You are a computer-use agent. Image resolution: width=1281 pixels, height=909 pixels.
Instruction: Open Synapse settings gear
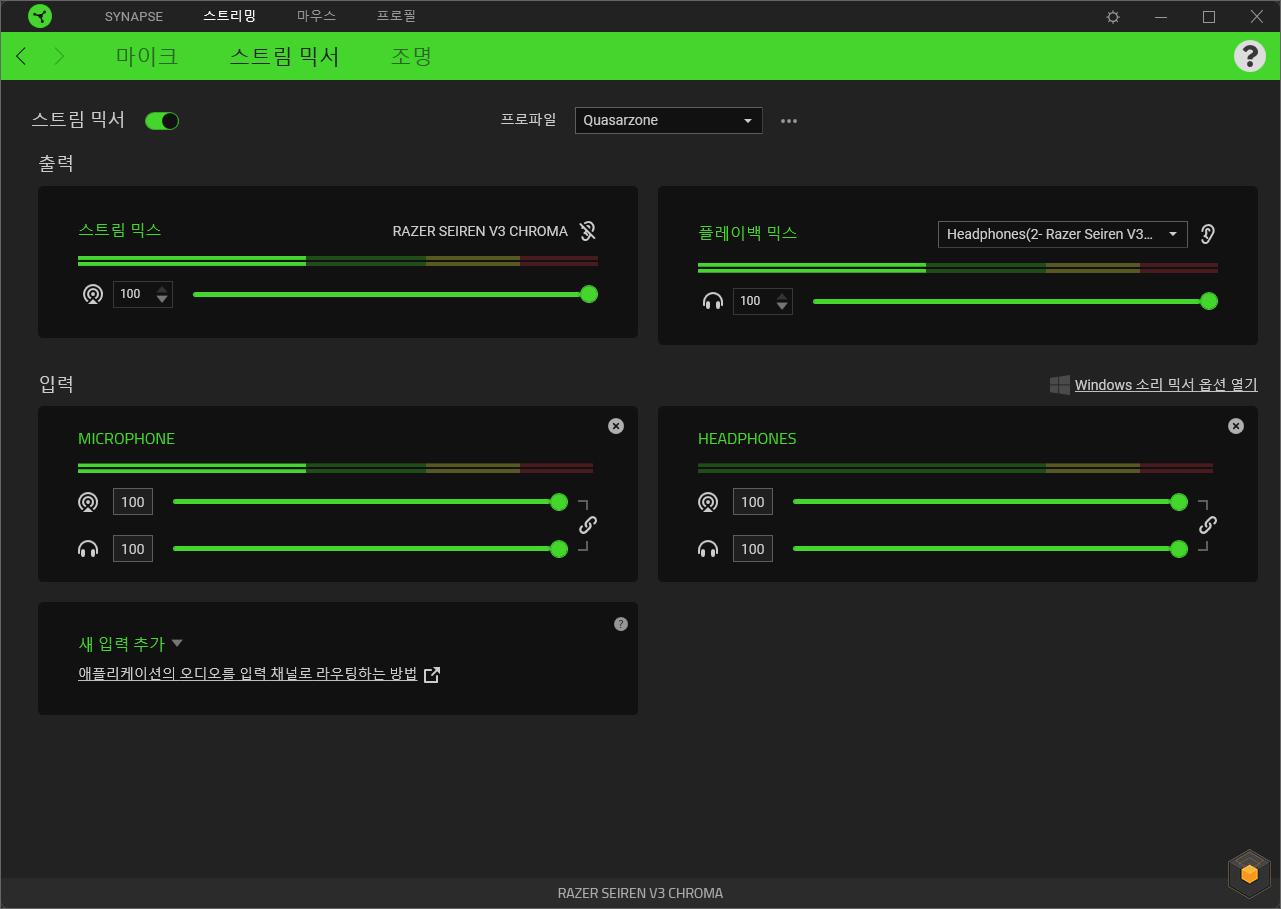(x=1113, y=17)
